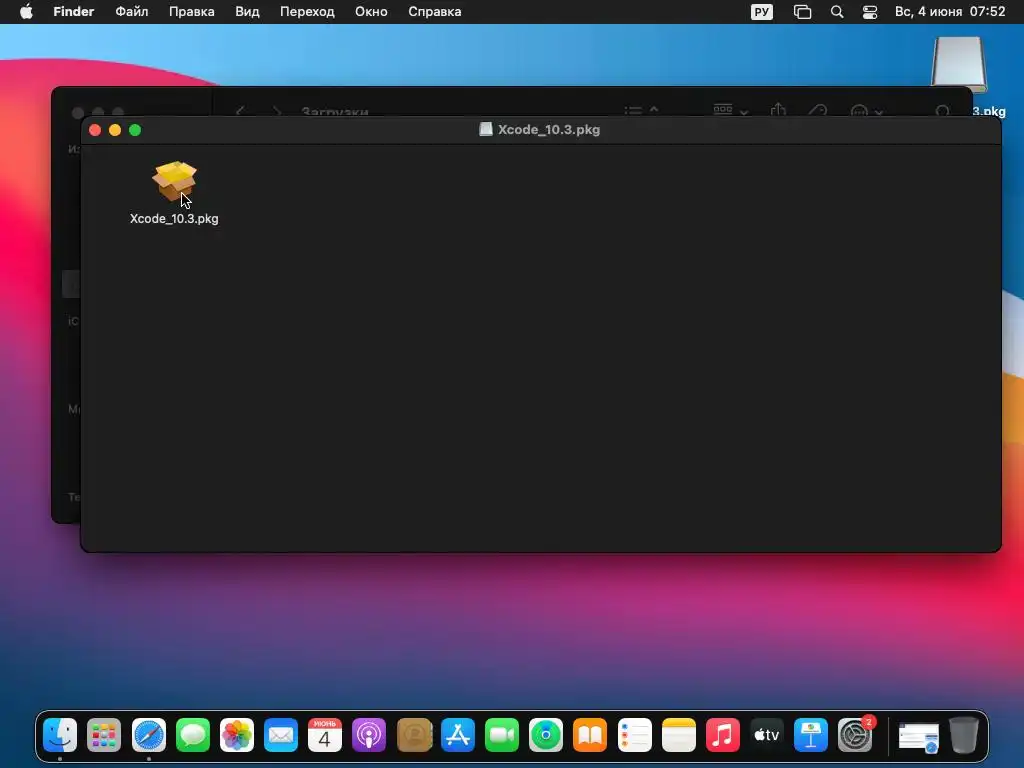The height and width of the screenshot is (768, 1024).
Task: Open Books from the Dock
Action: click(x=590, y=735)
